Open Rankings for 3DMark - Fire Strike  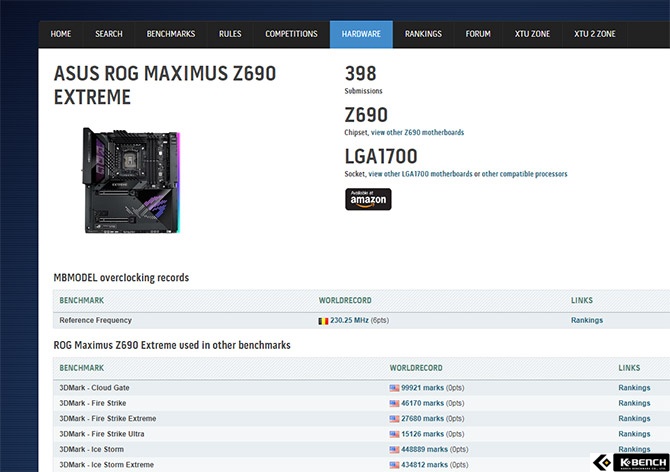pos(634,403)
